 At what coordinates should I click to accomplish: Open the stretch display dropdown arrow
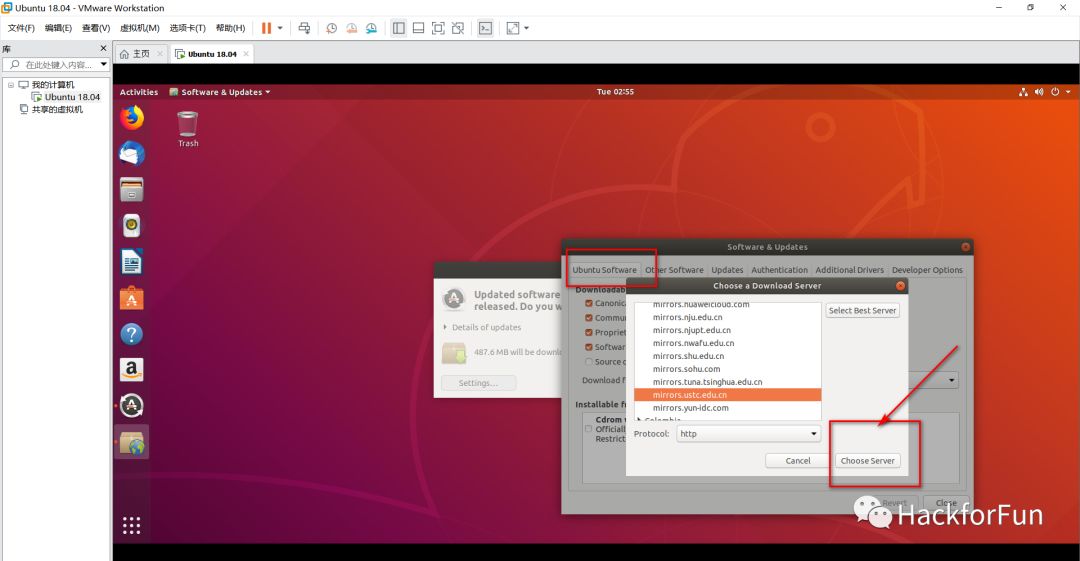pos(527,28)
